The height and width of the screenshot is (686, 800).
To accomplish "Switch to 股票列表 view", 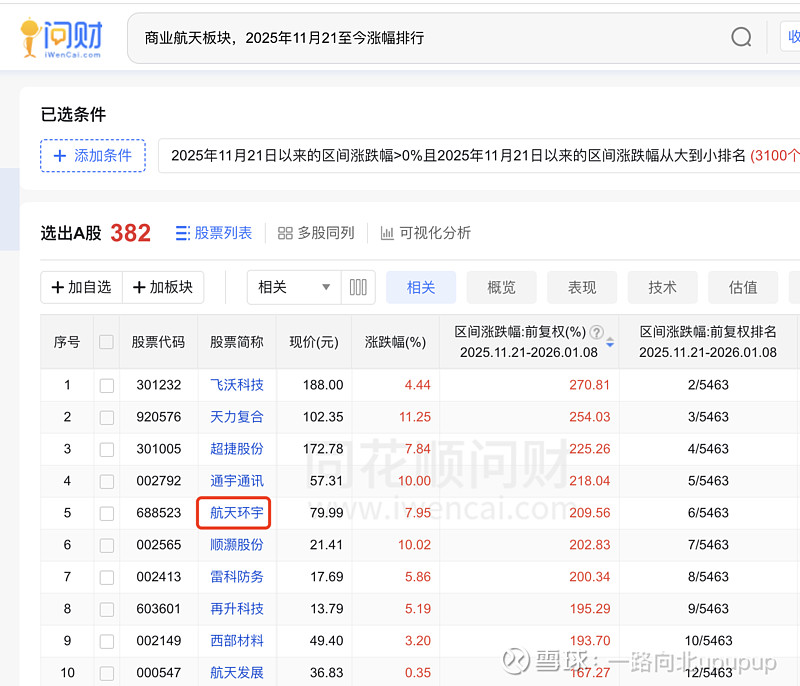I will pos(213,233).
